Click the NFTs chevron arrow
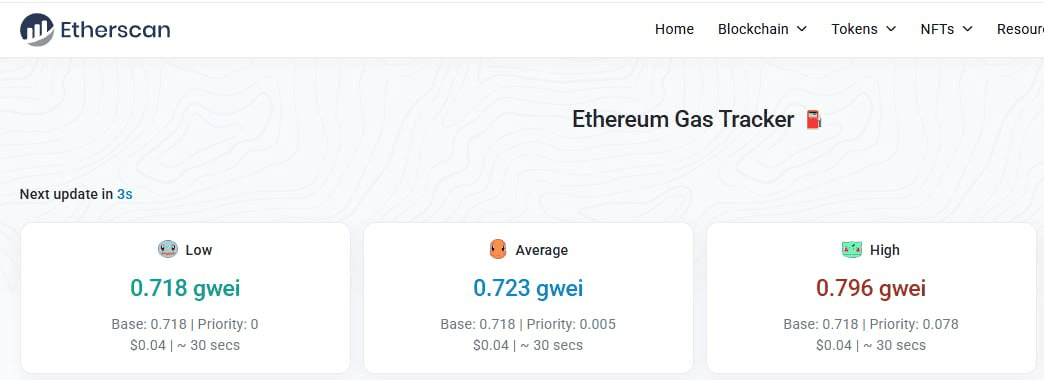 tap(967, 29)
